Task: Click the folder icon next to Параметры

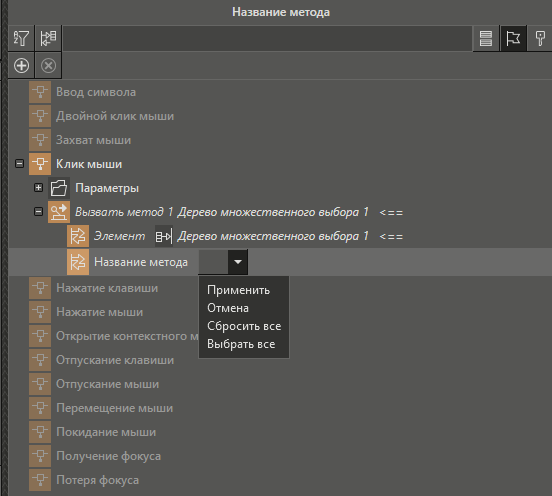Action: point(59,188)
